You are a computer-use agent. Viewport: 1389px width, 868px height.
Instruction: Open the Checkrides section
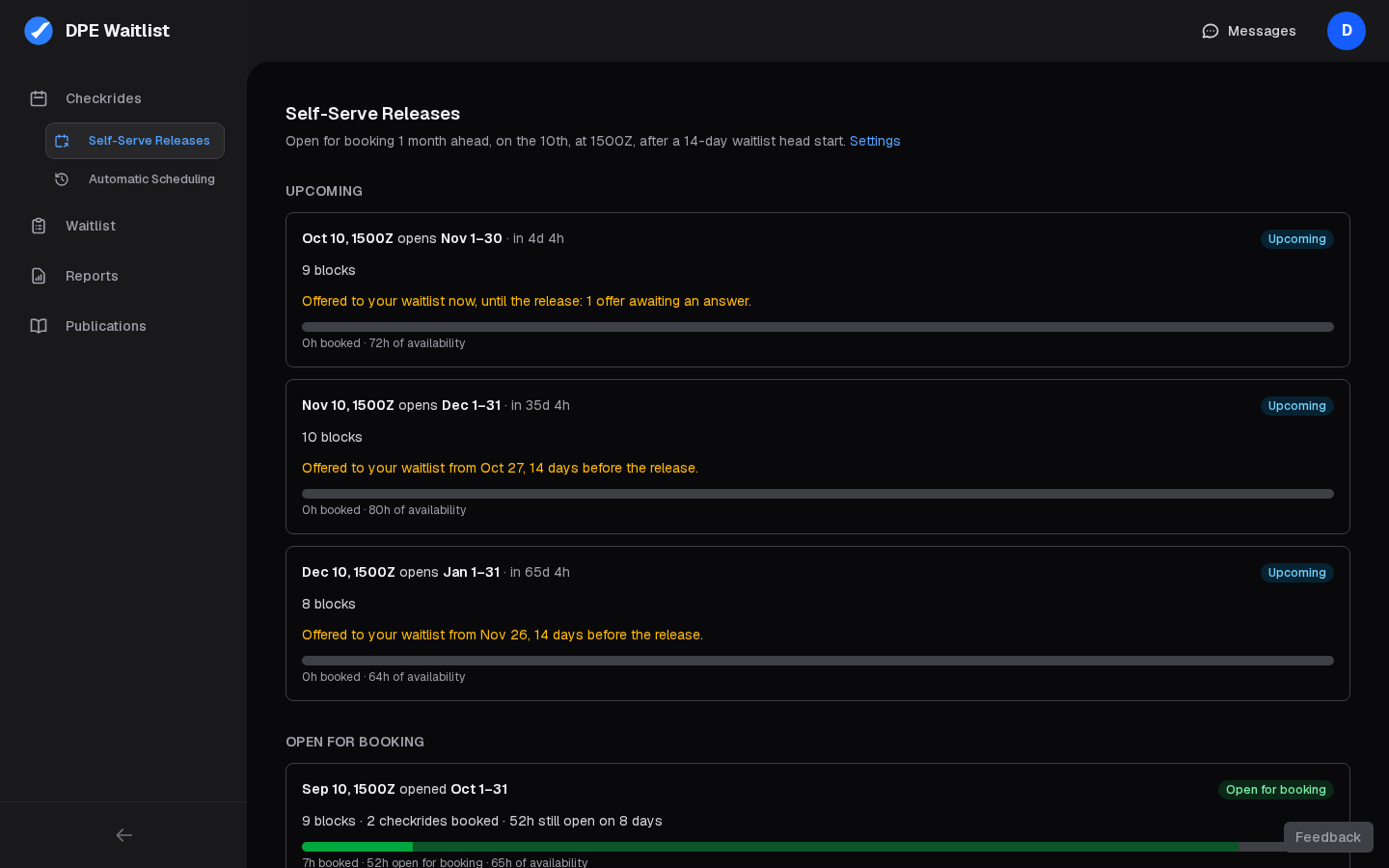(123, 98)
